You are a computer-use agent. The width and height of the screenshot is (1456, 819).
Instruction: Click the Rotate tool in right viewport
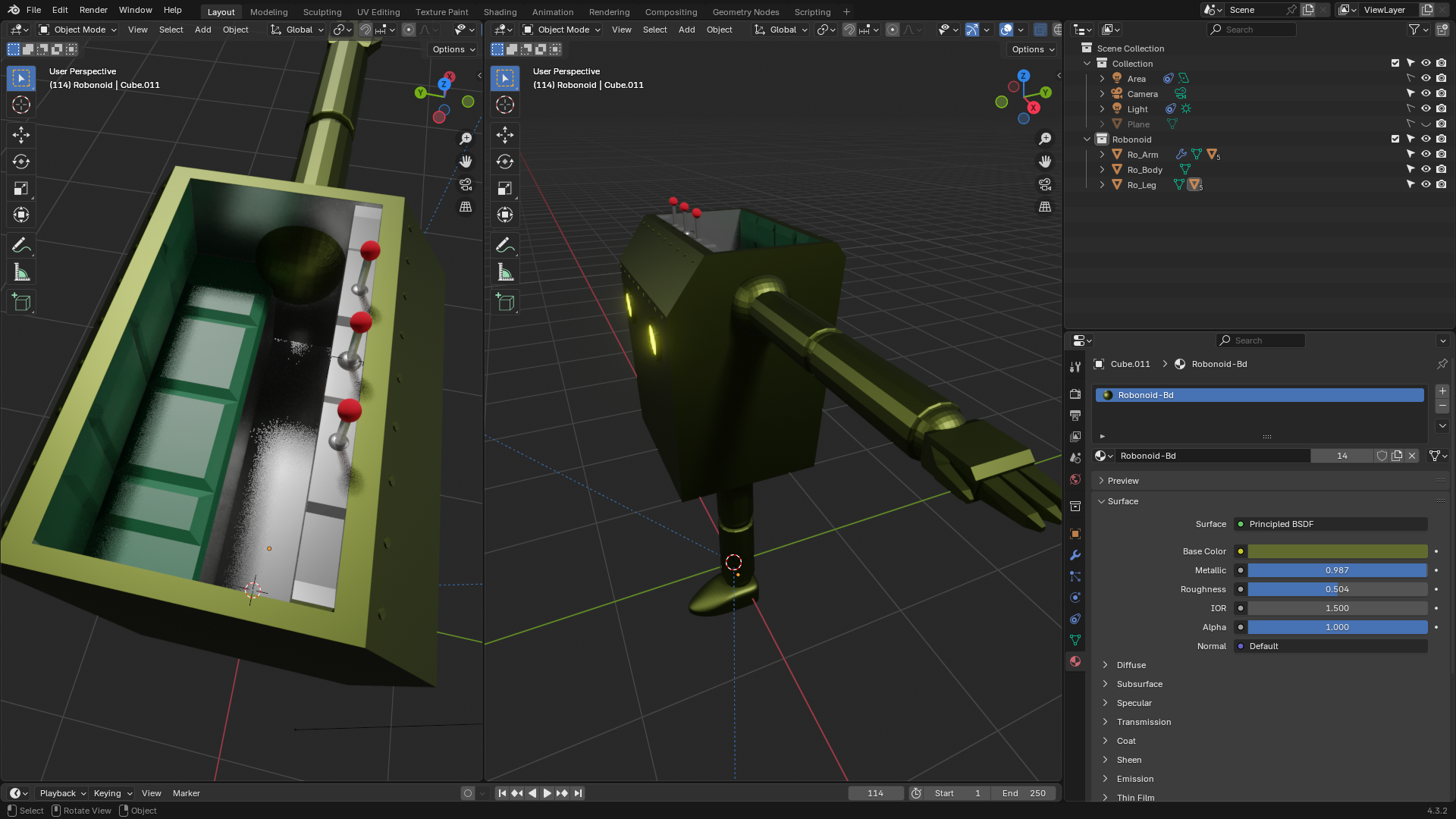tap(505, 162)
